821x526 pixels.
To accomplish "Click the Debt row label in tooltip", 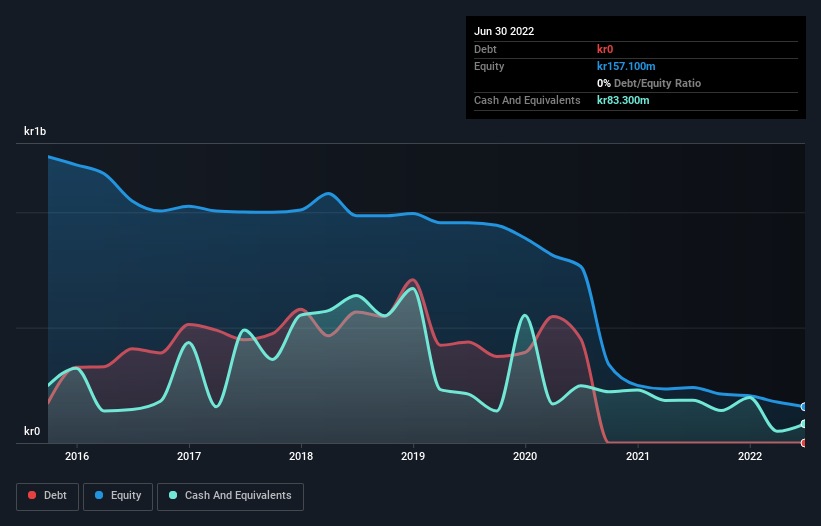I will pyautogui.click(x=485, y=49).
